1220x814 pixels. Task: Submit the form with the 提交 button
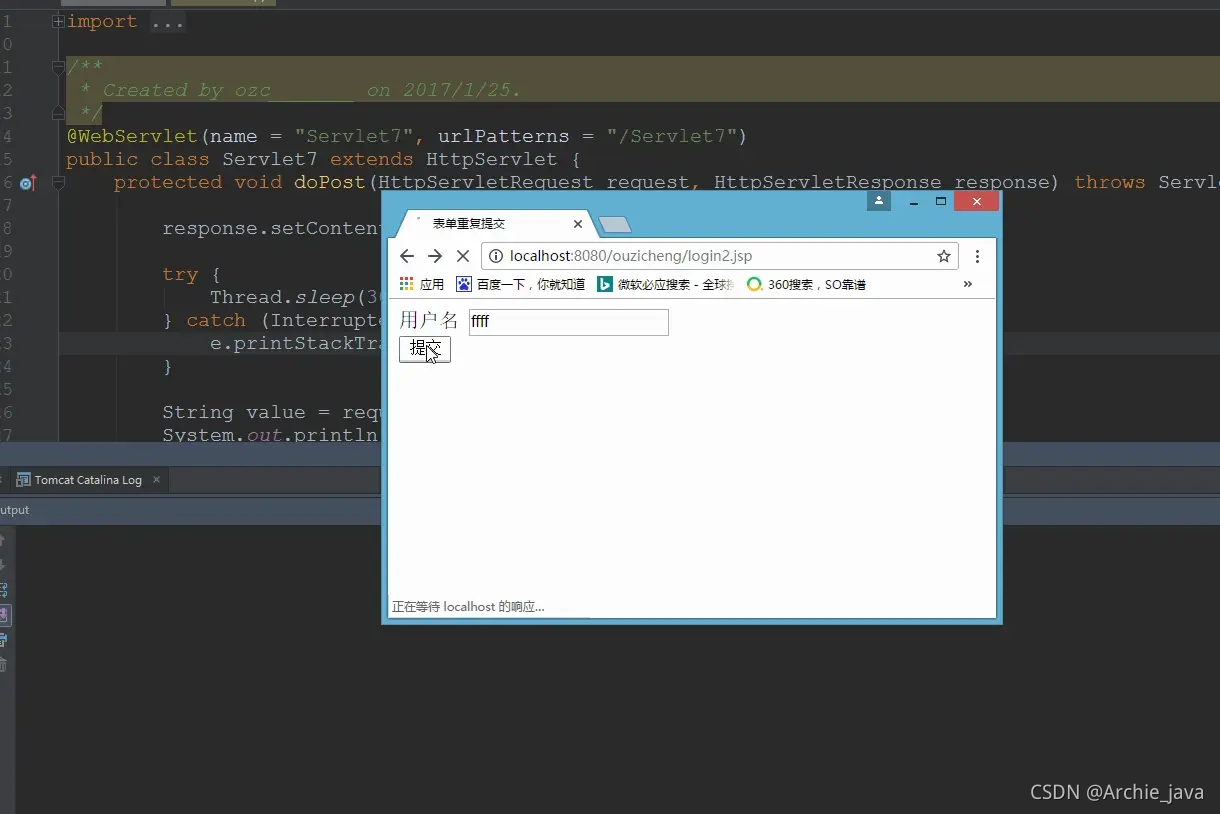tap(425, 349)
